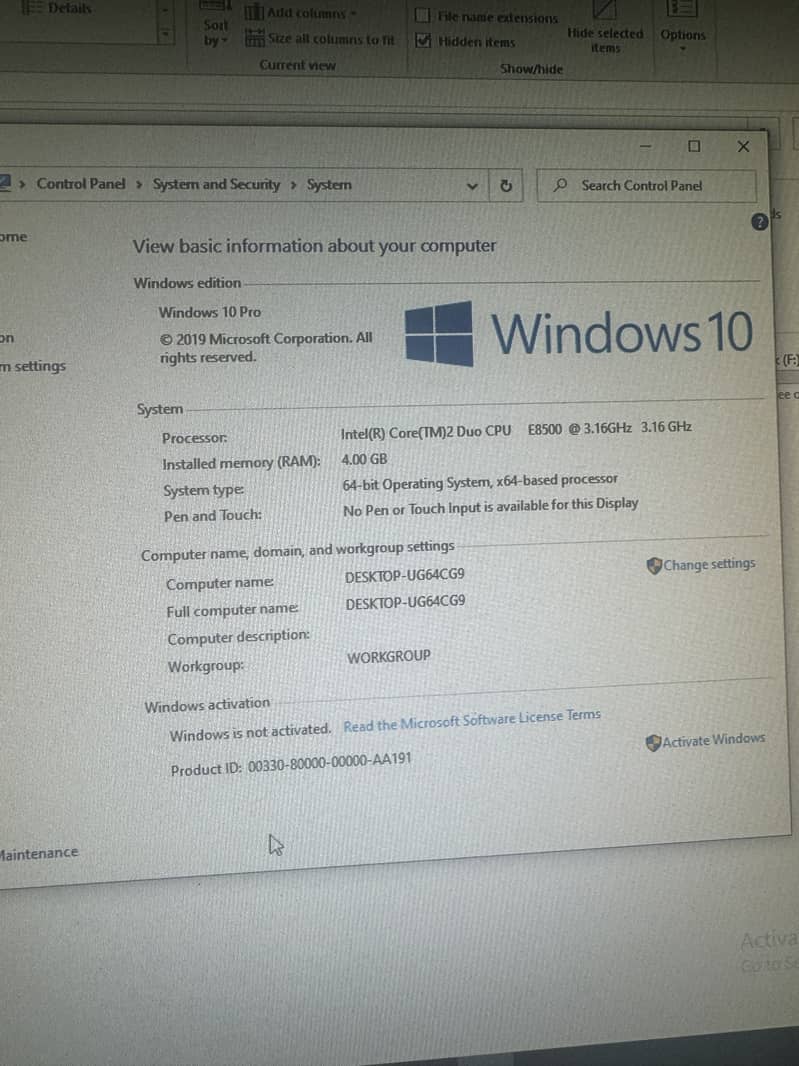Click Hide selected items icon in Explorer

604,11
